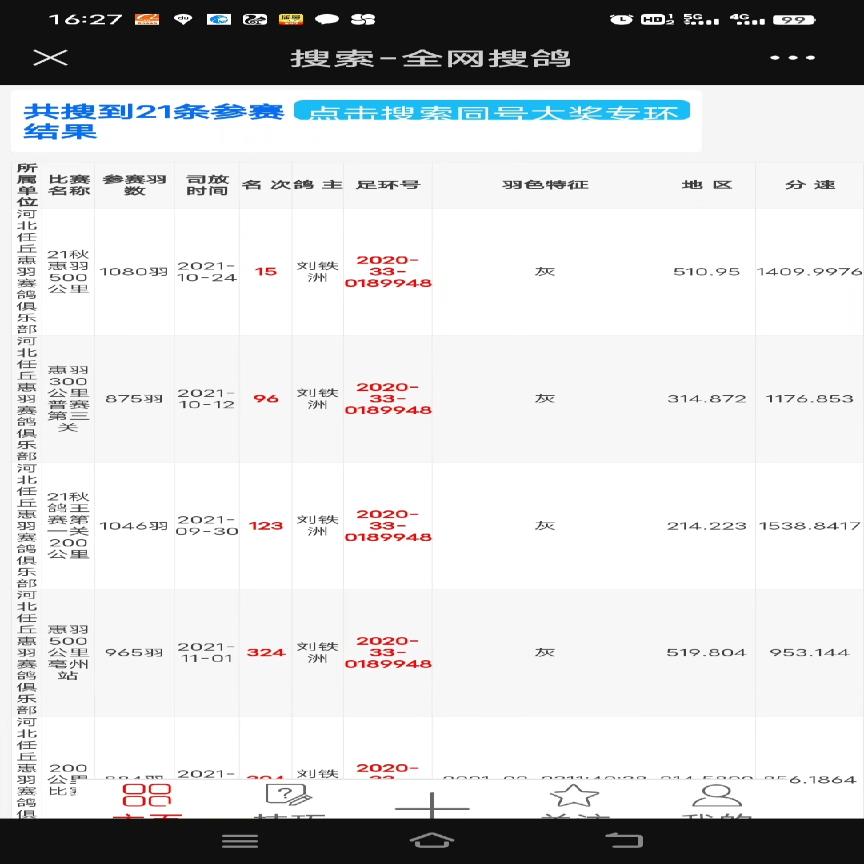Select distance value 519.804
The width and height of the screenshot is (864, 864).
pyautogui.click(x=707, y=652)
